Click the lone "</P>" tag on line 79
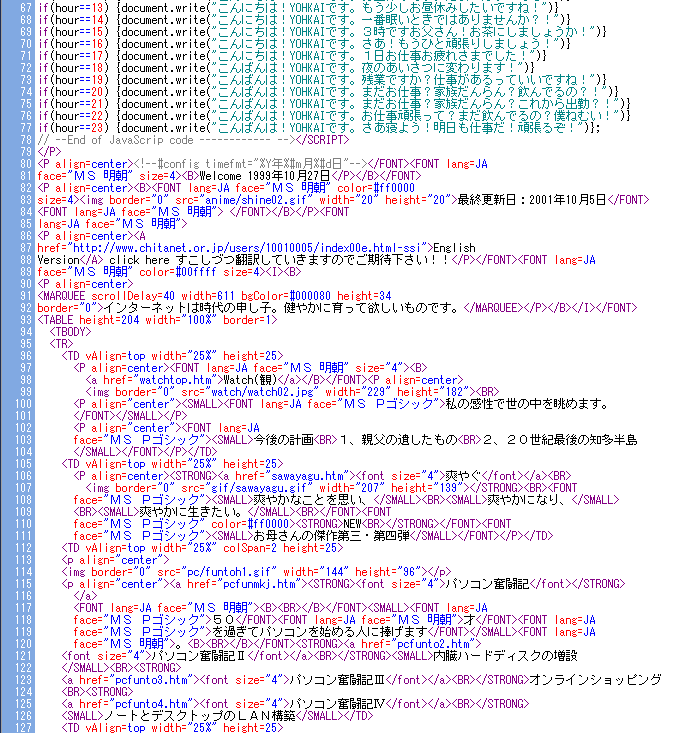Viewport: 700px width, 733px height. tap(49, 152)
